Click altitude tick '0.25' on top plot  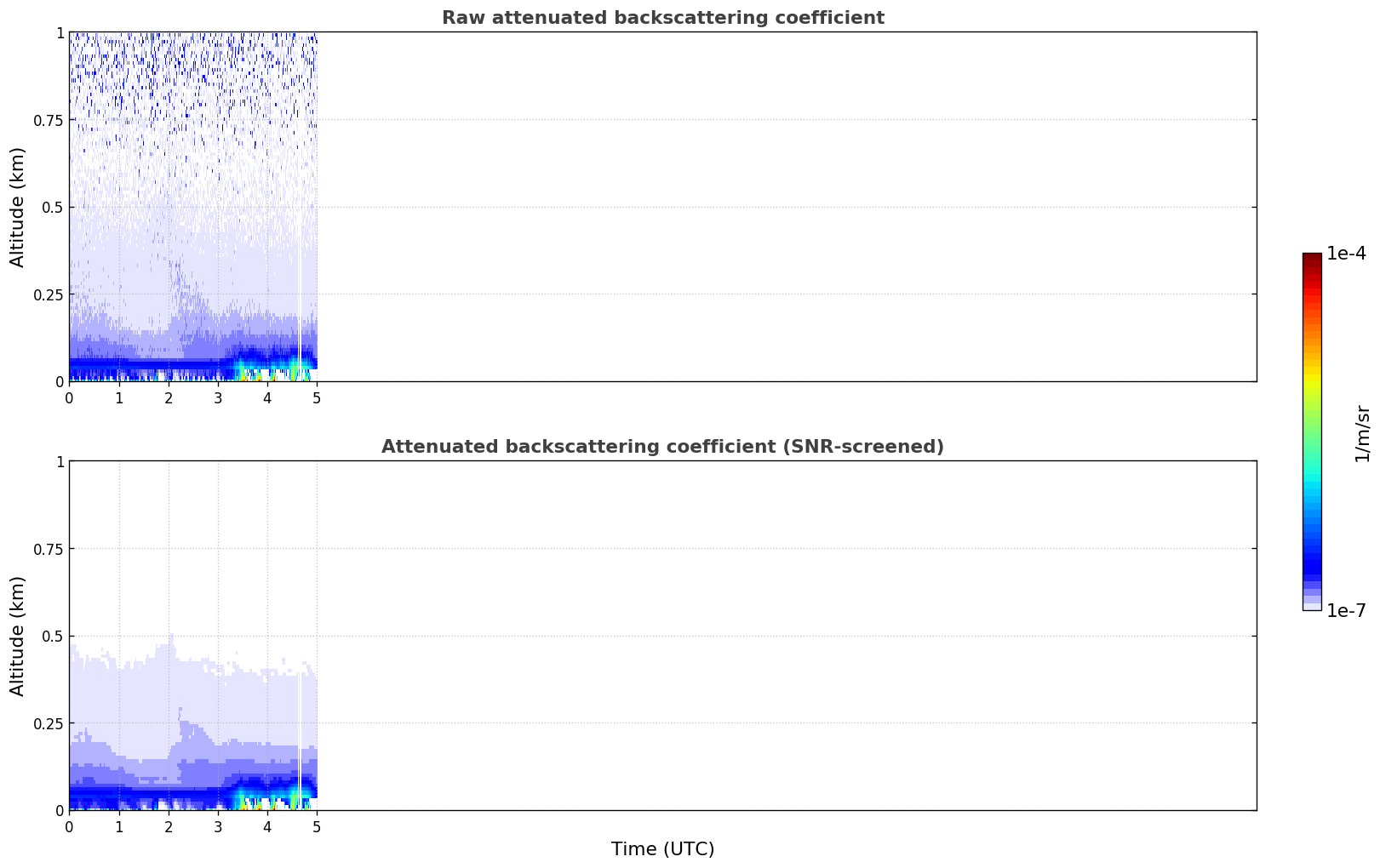pos(46,294)
